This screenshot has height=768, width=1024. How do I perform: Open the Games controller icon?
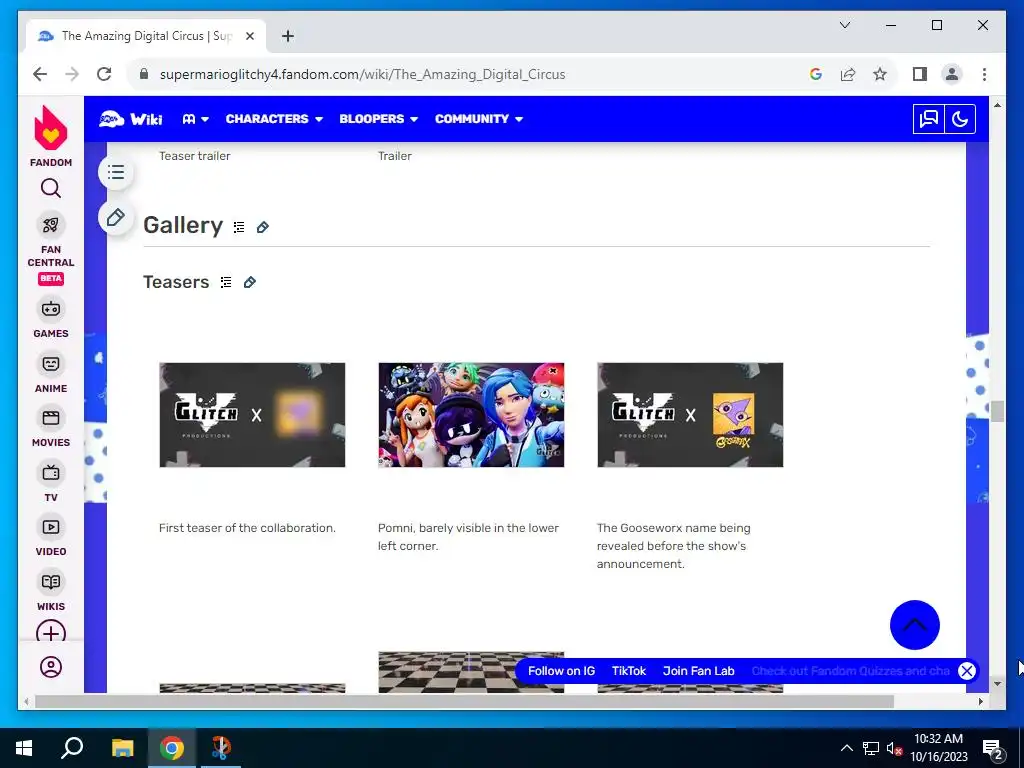pyautogui.click(x=51, y=309)
